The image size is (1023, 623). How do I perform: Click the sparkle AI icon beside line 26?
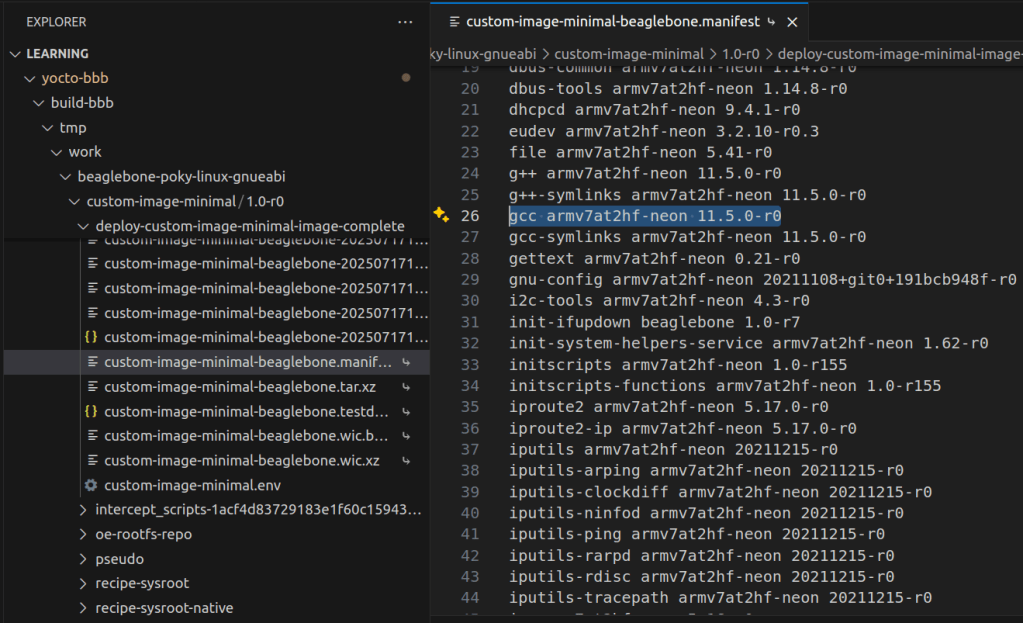pyautogui.click(x=440, y=215)
